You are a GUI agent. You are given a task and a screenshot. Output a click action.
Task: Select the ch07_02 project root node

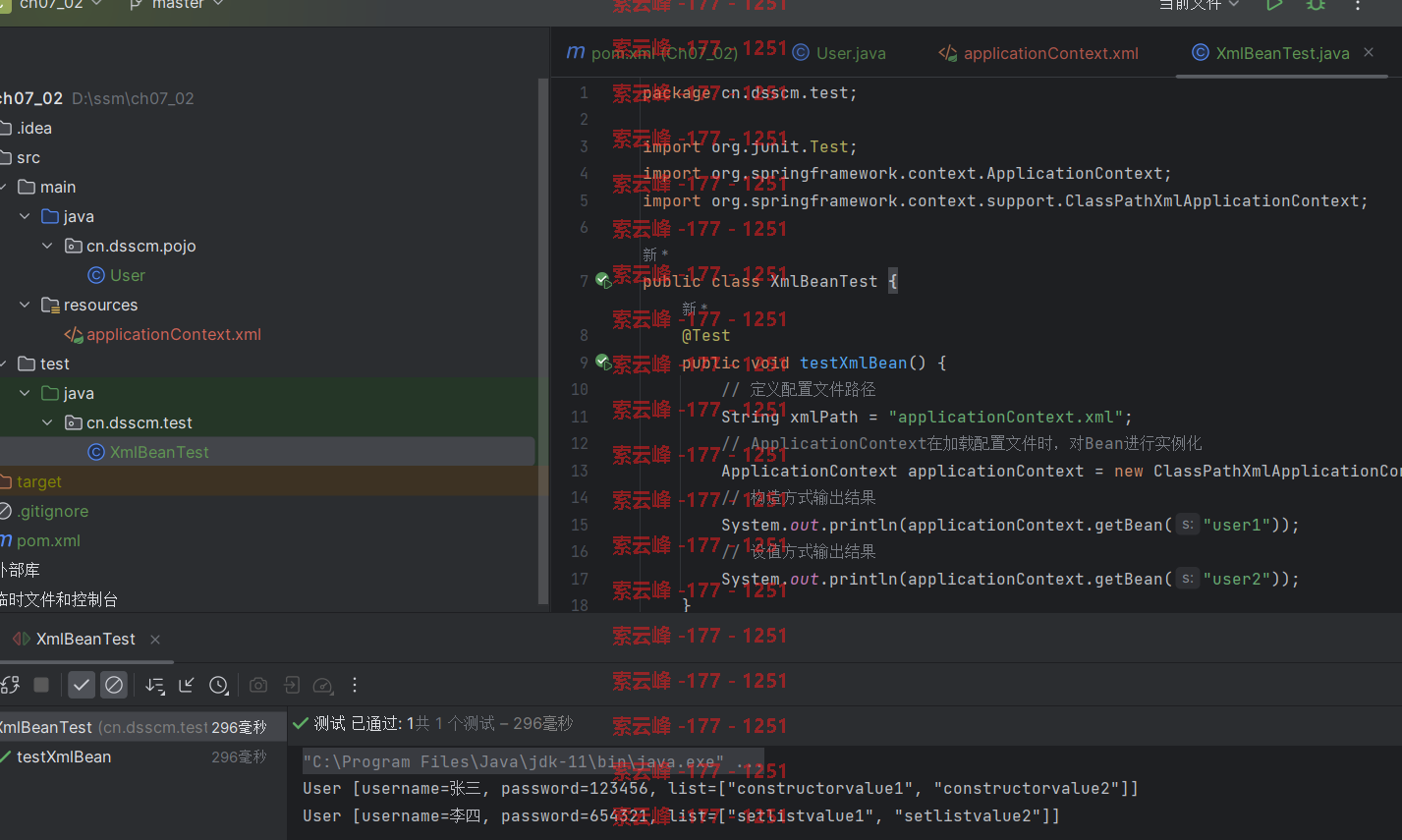pyautogui.click(x=97, y=98)
